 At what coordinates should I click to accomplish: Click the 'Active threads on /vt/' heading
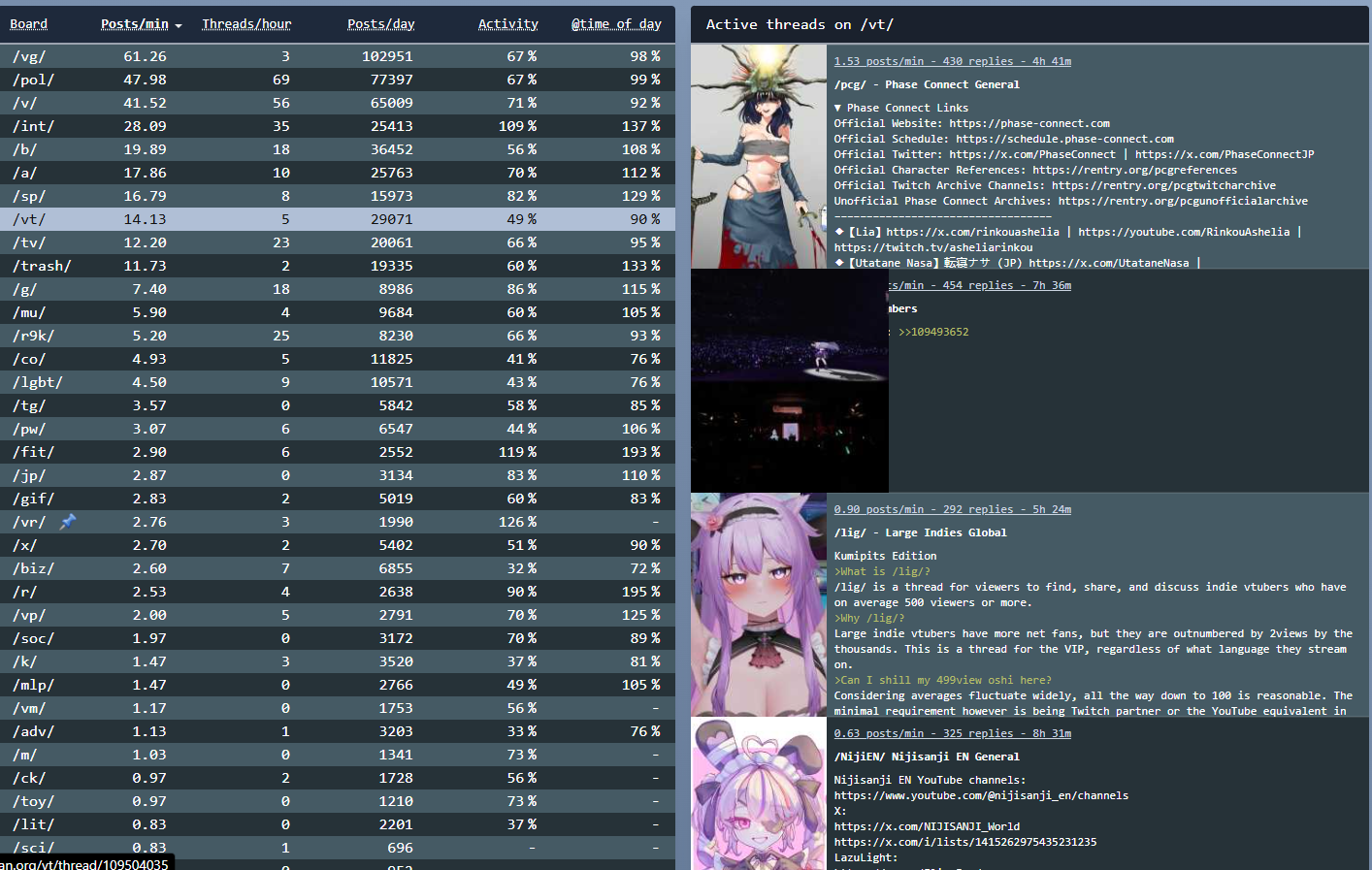tap(800, 24)
